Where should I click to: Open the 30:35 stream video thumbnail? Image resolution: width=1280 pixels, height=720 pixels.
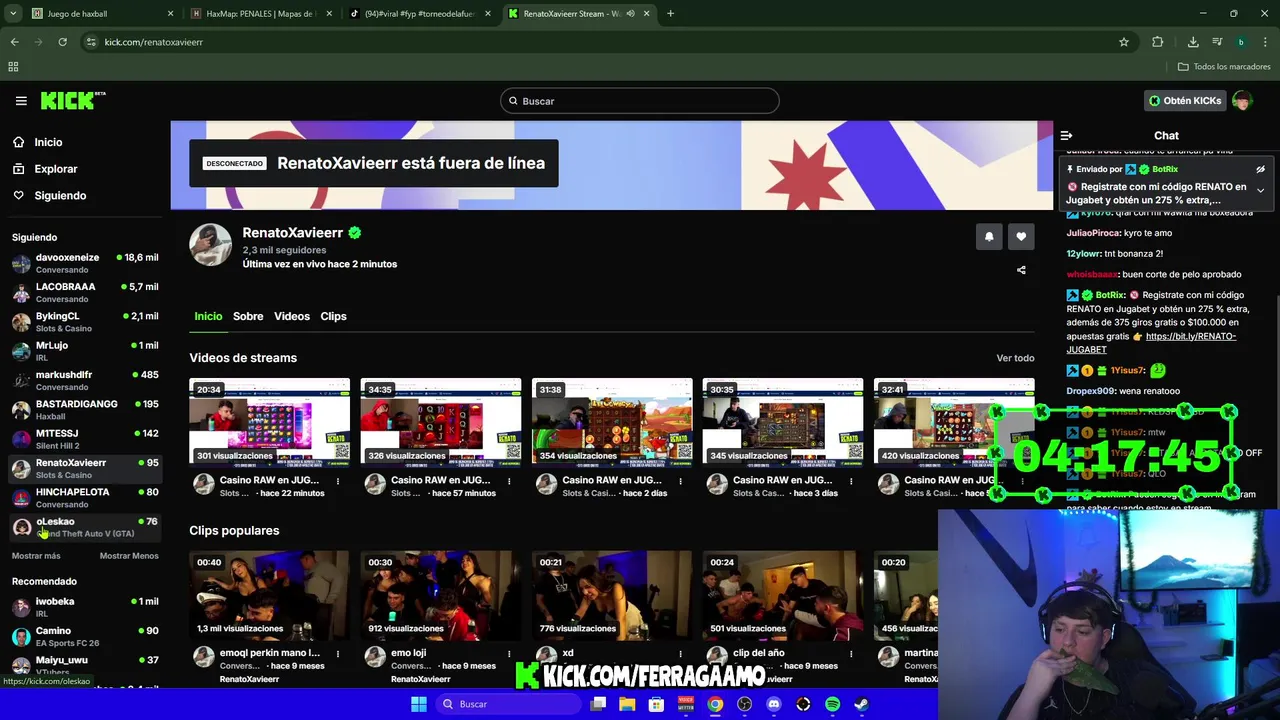(x=783, y=422)
